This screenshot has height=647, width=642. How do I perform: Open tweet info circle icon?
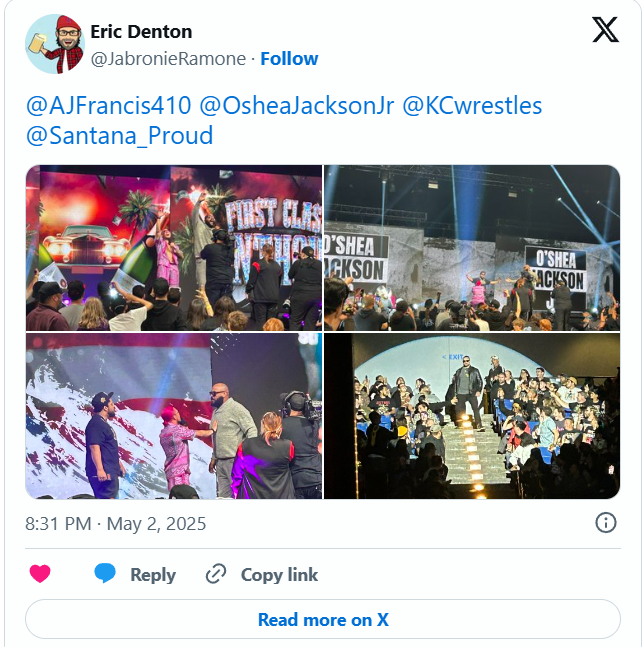(606, 523)
